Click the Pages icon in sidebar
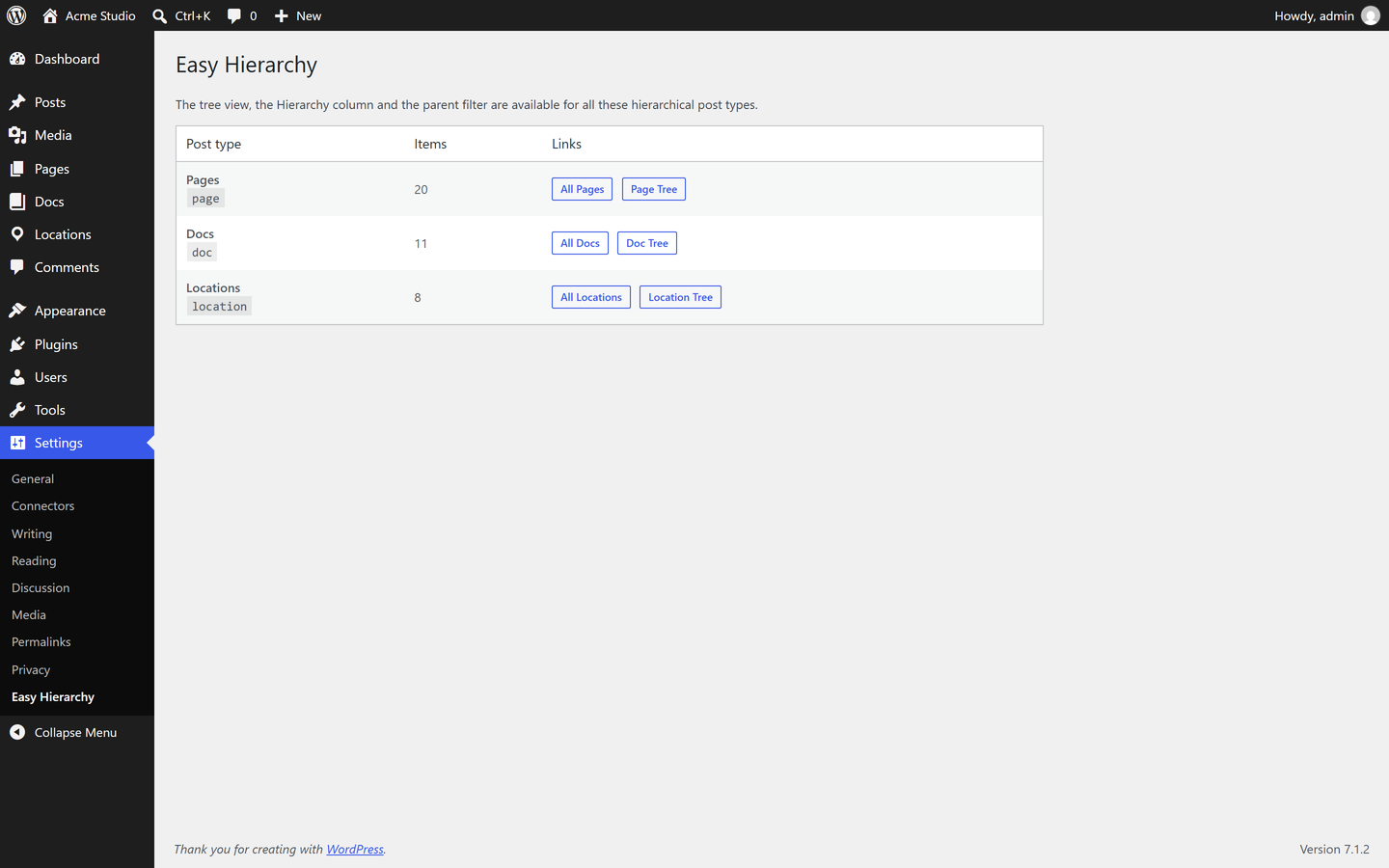The height and width of the screenshot is (868, 1389). [x=17, y=169]
